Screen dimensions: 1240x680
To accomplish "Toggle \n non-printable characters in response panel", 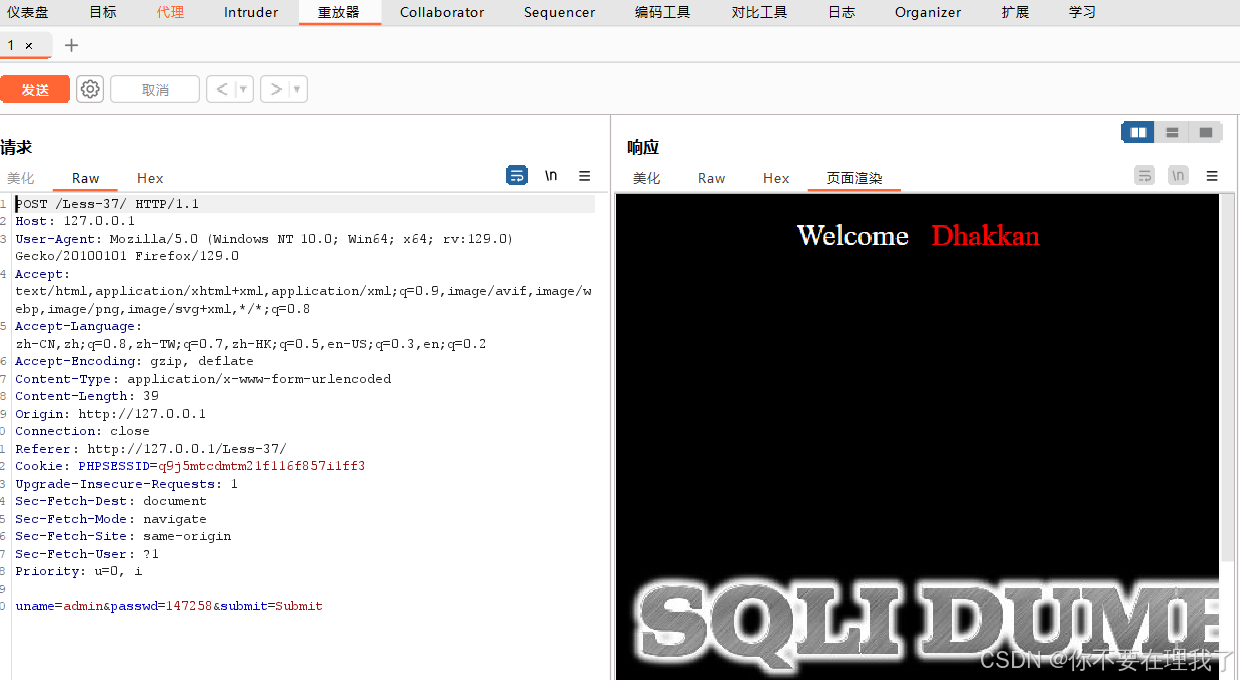I will pyautogui.click(x=1179, y=176).
